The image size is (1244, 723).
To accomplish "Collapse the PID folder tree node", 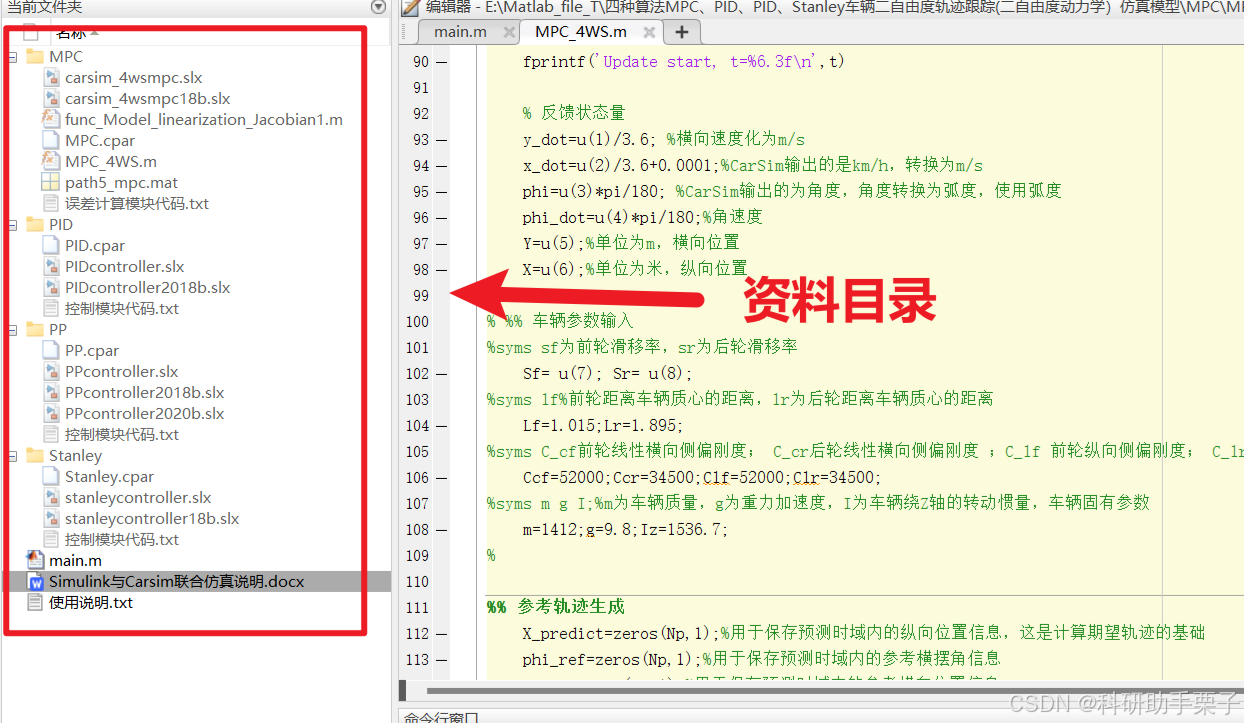I will click(13, 224).
